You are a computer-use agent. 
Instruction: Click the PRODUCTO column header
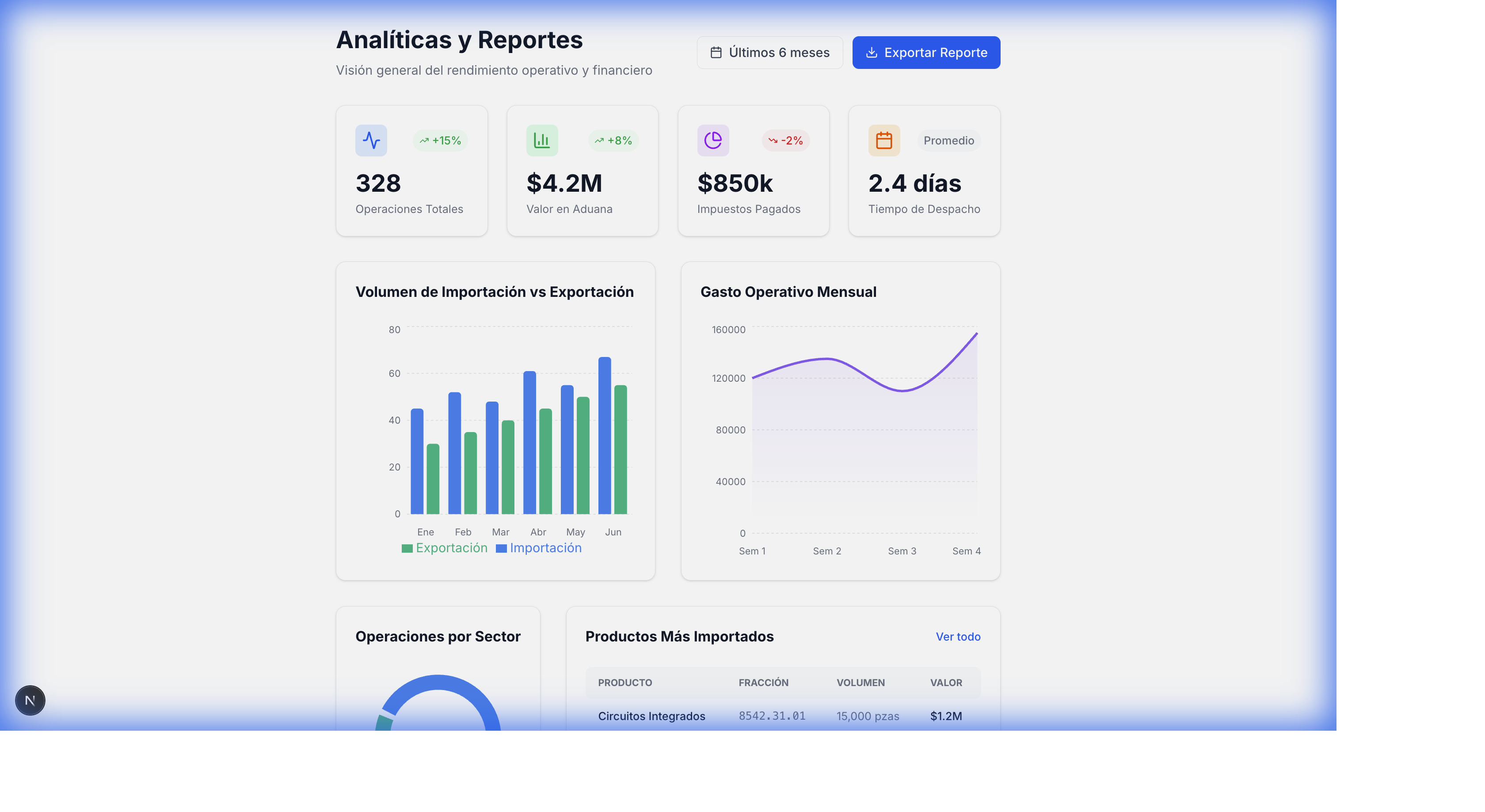(x=625, y=682)
